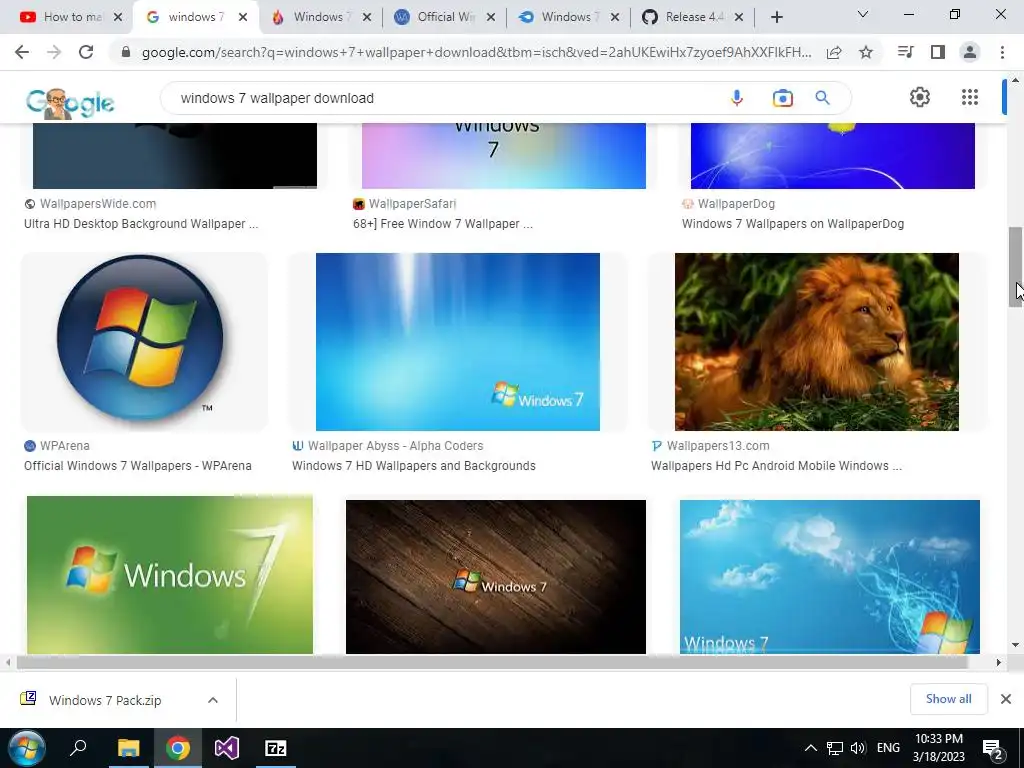Open tab search chevron in title bar
1024x768 pixels.
[863, 14]
